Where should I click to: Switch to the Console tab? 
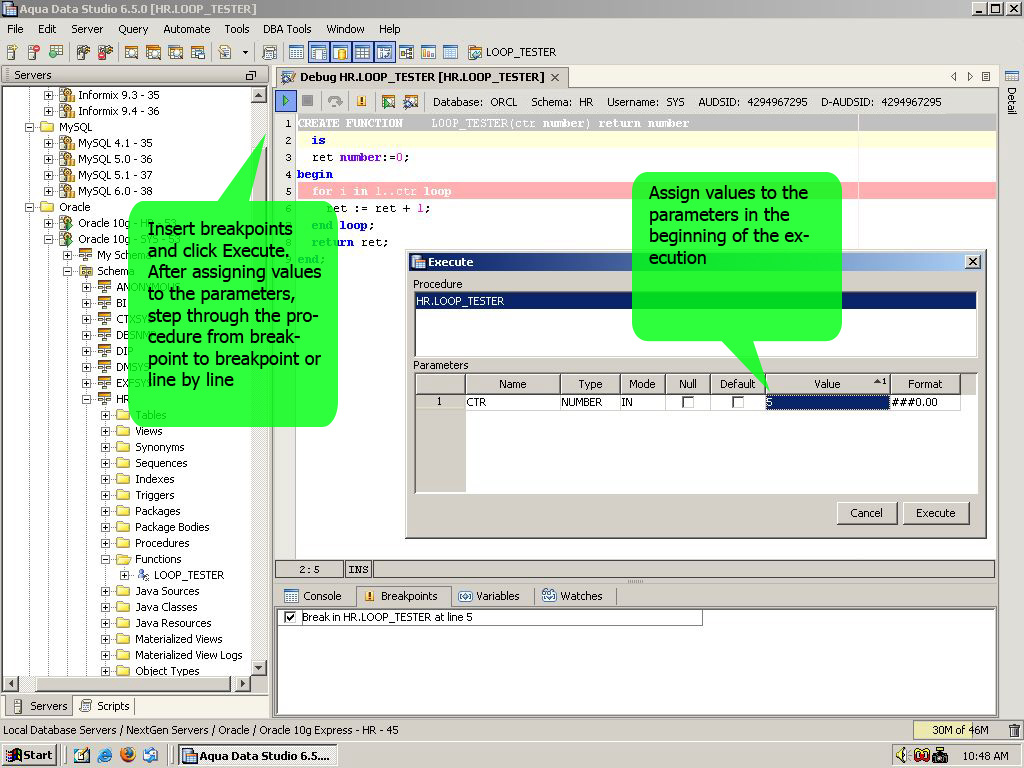click(313, 596)
